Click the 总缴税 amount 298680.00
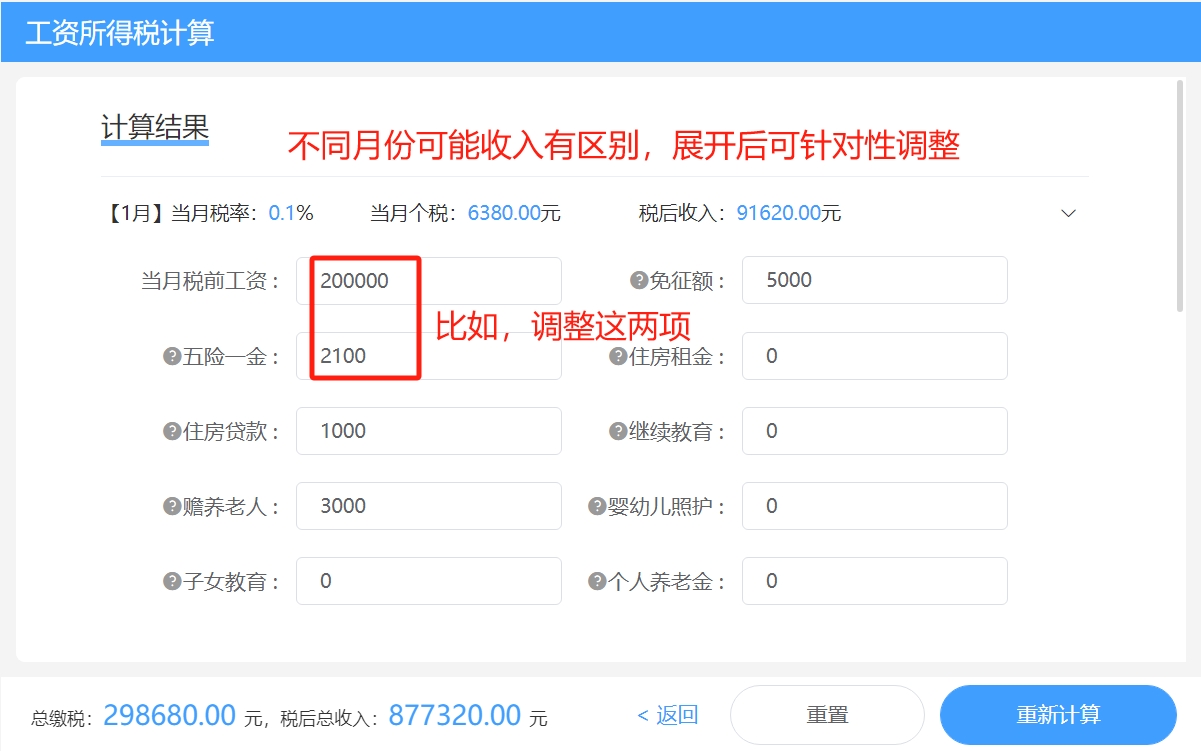The height and width of the screenshot is (751, 1201). click(170, 715)
